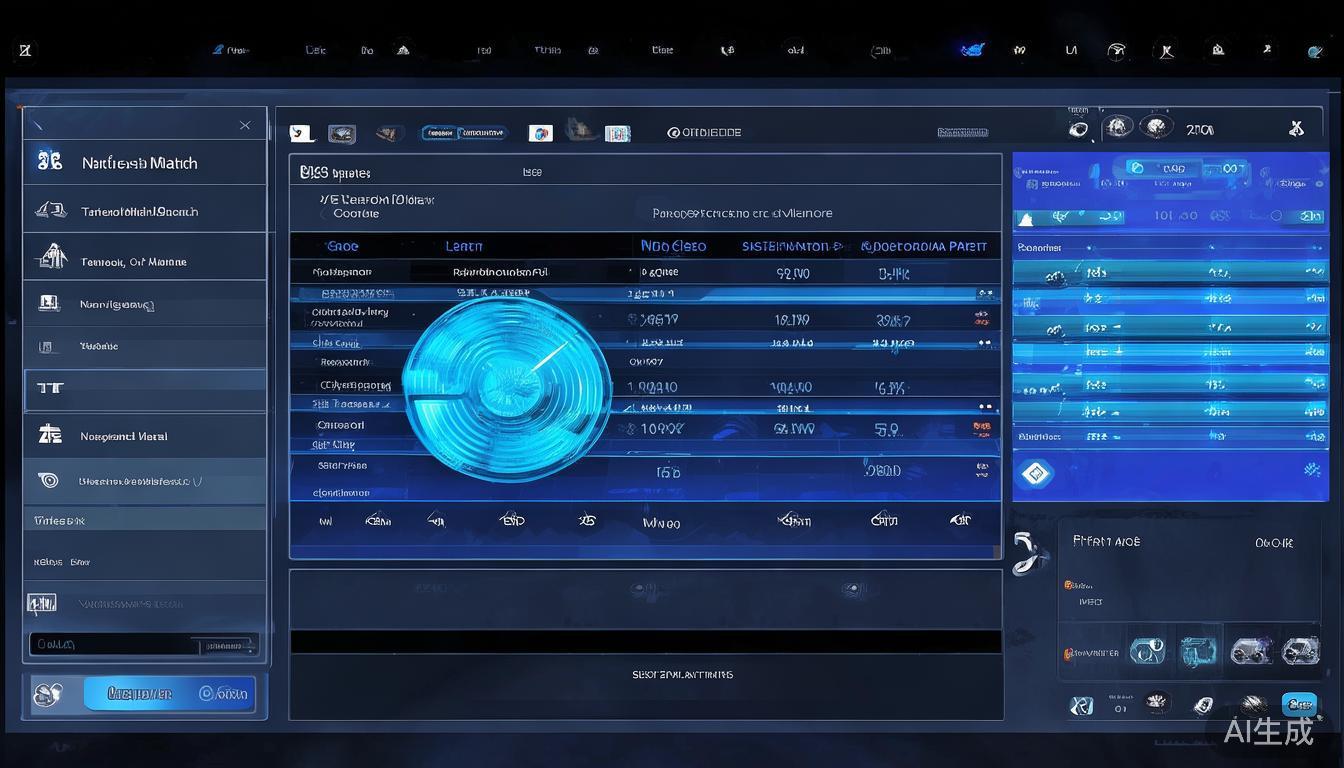Click the blue outlined pill button in toolbar
The image size is (1344, 768).
tap(464, 132)
